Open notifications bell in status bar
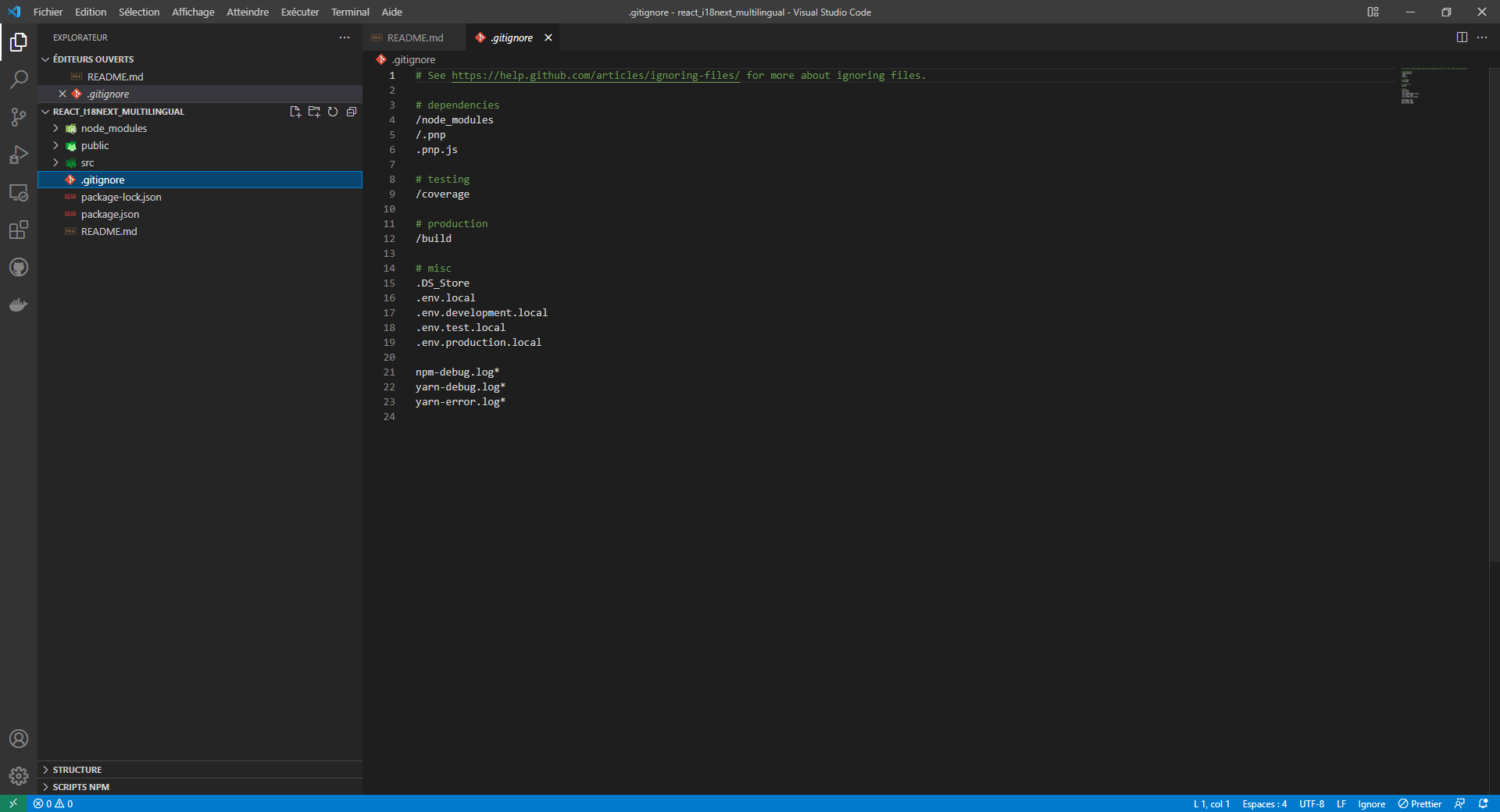Viewport: 1500px width, 812px height. tap(1484, 803)
